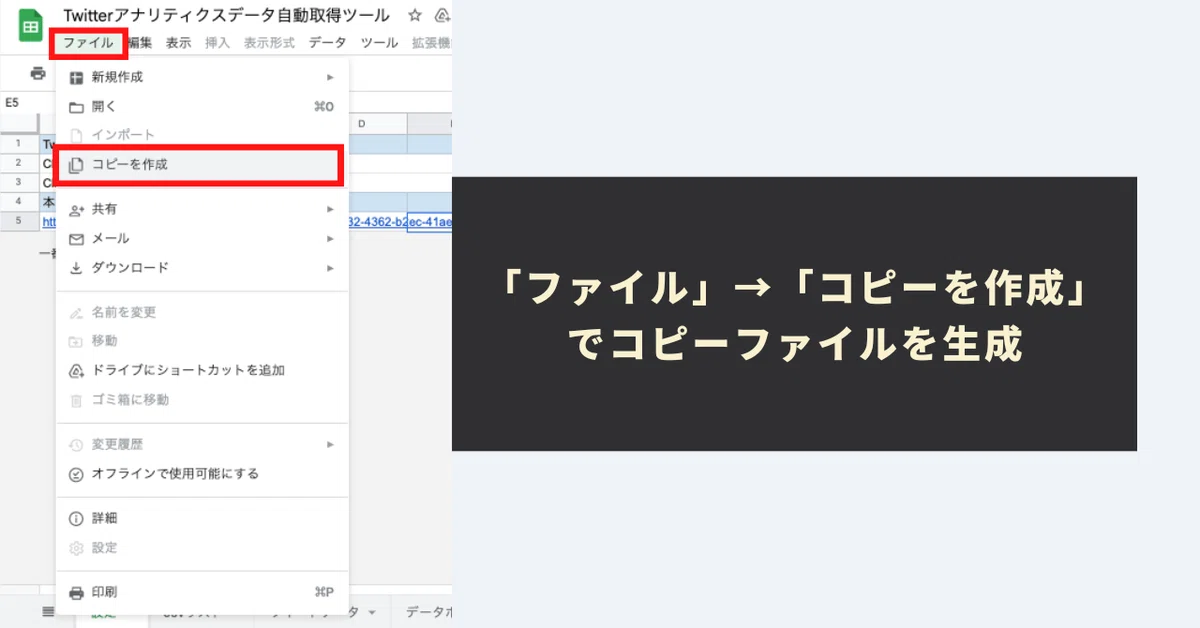The width and height of the screenshot is (1200, 628).
Task: Open the sheet tab dropdown arrow at bottom
Action: (x=372, y=612)
